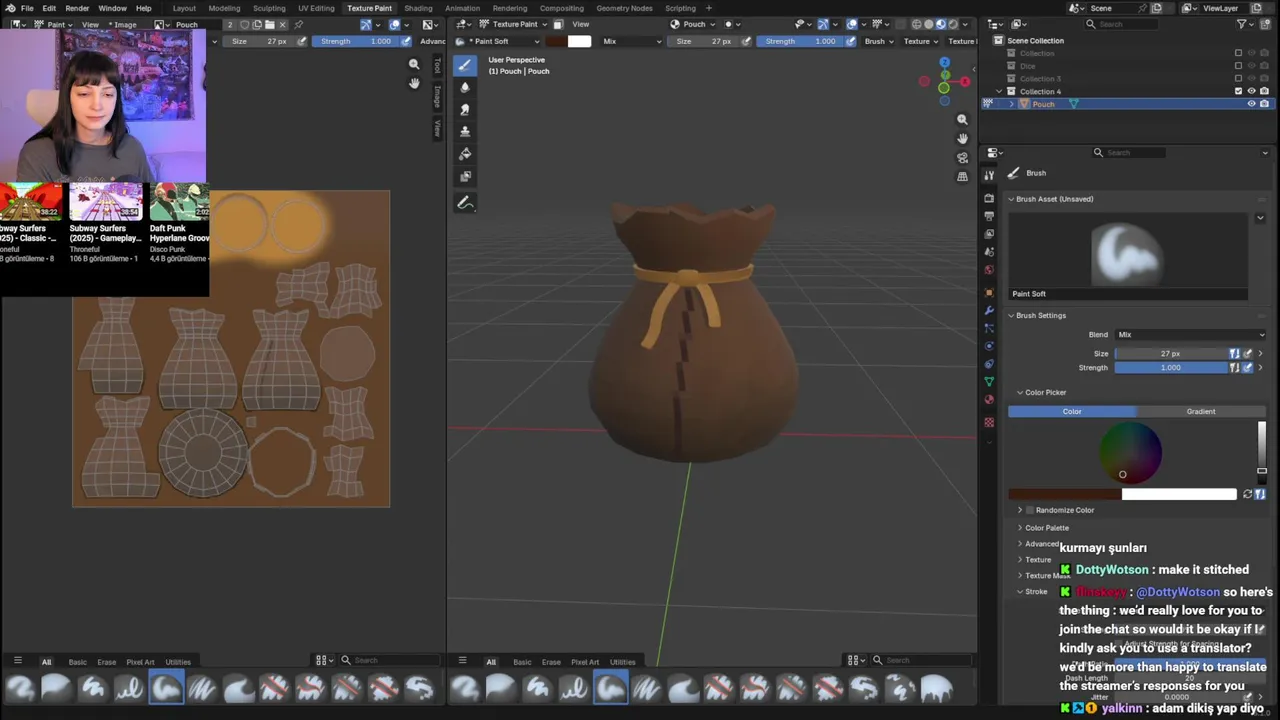1280x720 pixels.
Task: Collapse Collection 4 in the outliner
Action: click(999, 91)
